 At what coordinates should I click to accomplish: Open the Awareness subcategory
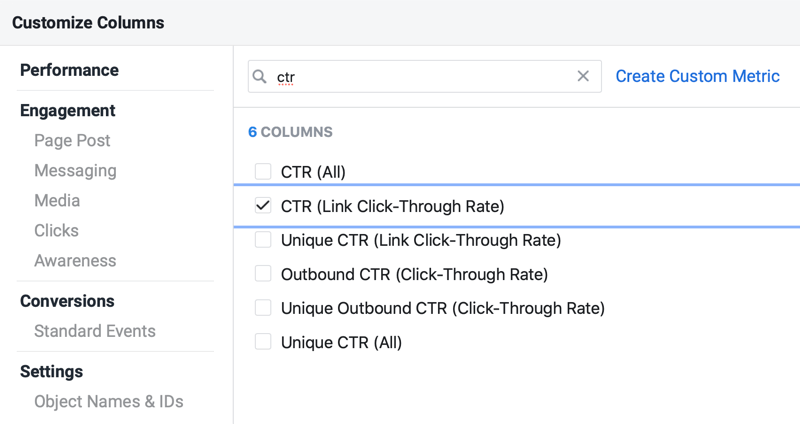click(x=75, y=261)
